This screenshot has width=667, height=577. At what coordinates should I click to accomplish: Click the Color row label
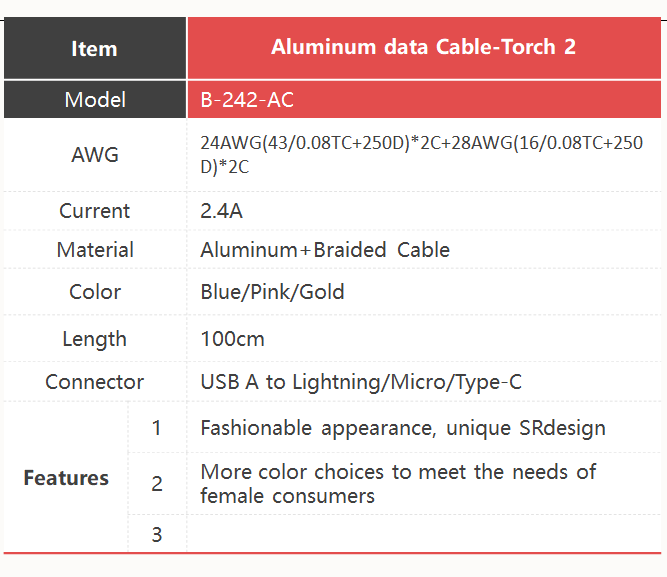click(95, 292)
